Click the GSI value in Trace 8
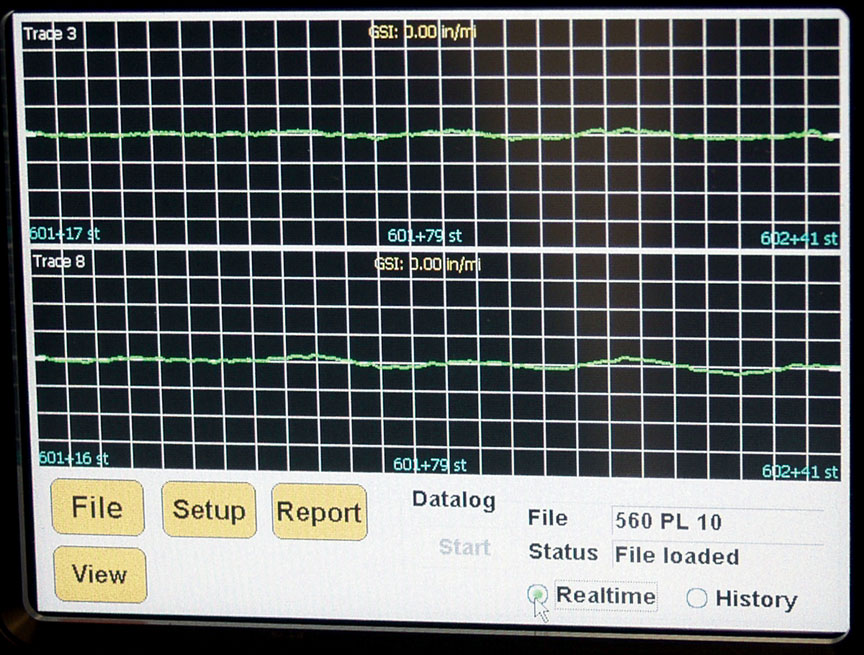The image size is (864, 655). tap(428, 264)
